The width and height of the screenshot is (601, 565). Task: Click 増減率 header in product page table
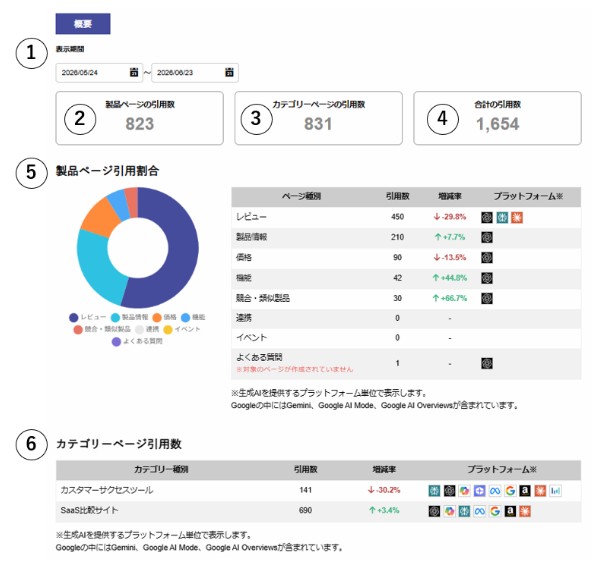point(450,196)
